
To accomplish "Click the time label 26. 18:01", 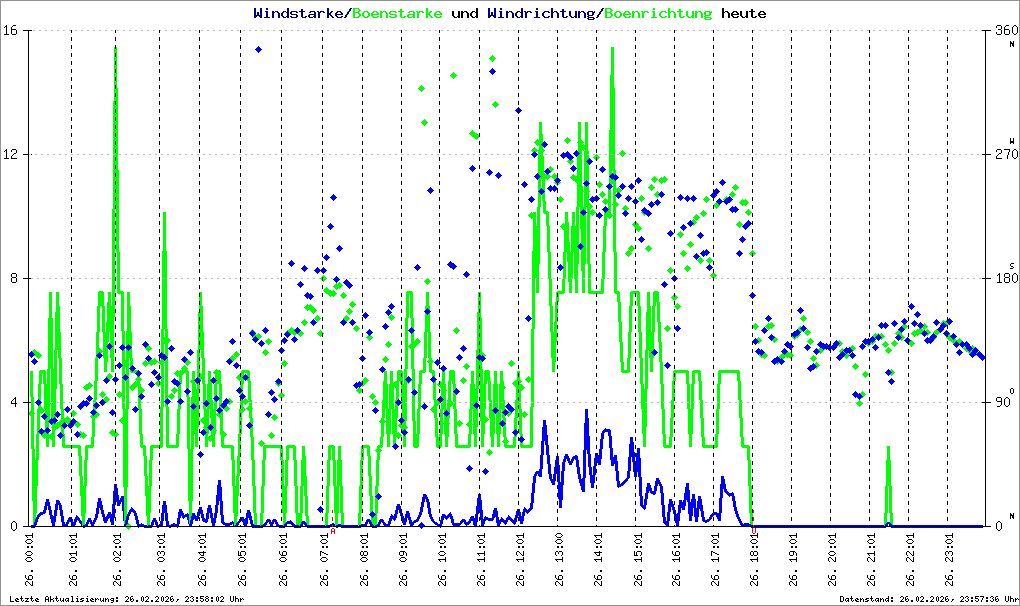I will [x=754, y=559].
